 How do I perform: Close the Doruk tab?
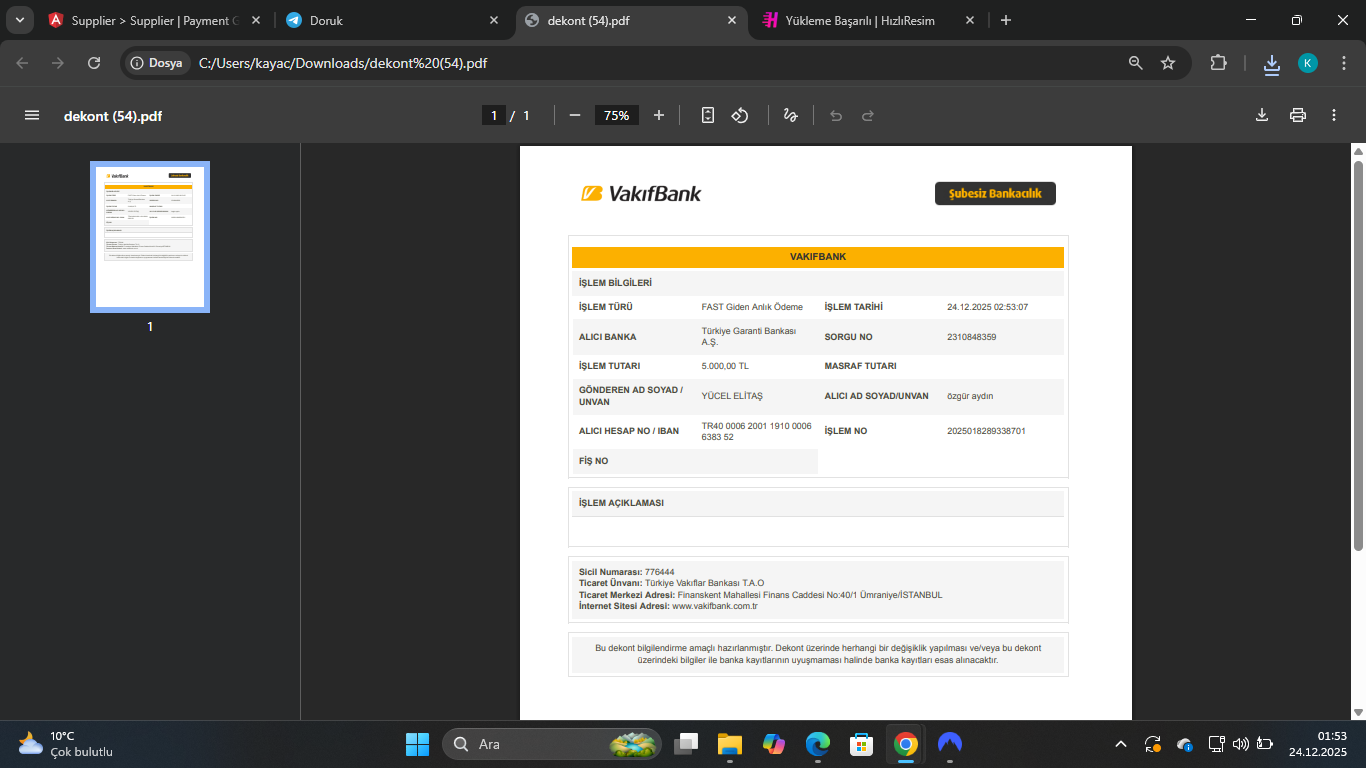(x=493, y=20)
